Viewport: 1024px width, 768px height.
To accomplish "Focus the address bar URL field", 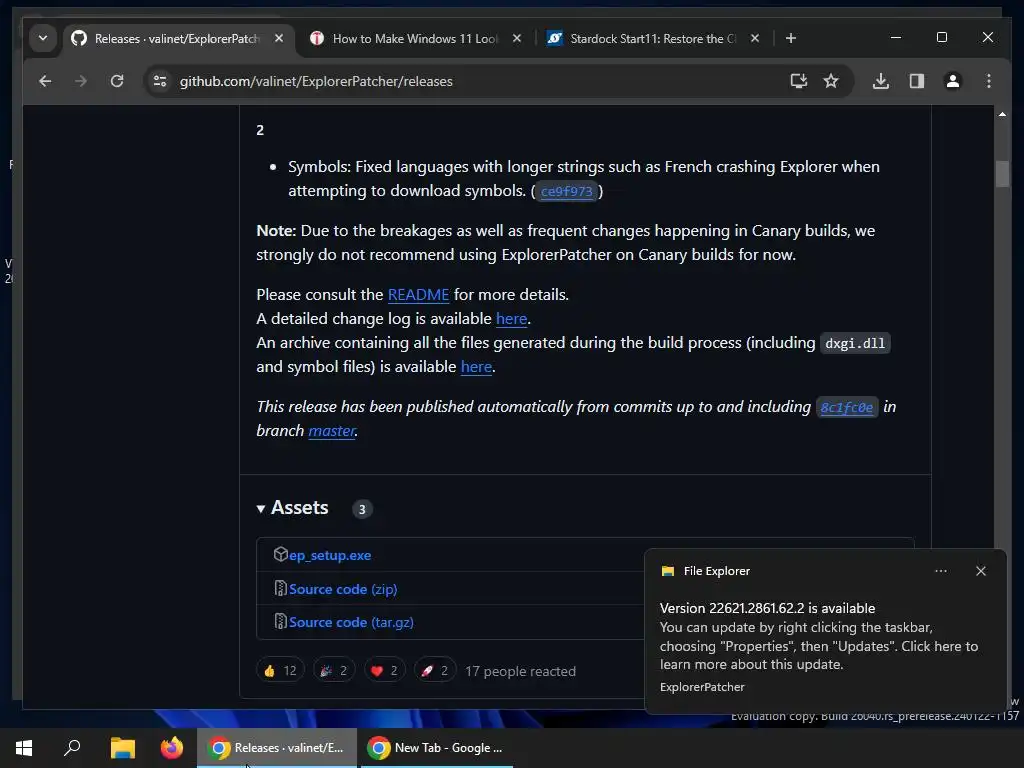I will coord(316,81).
